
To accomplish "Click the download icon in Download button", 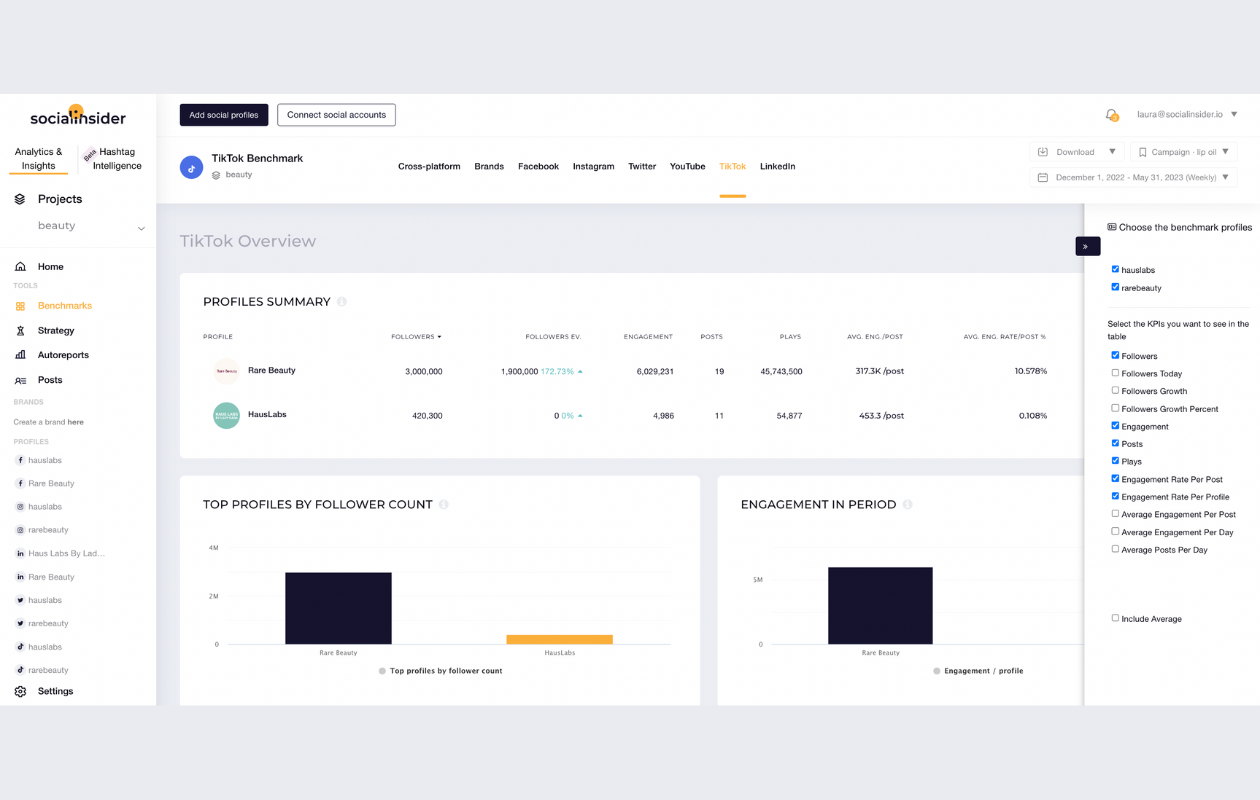I will coord(1043,152).
